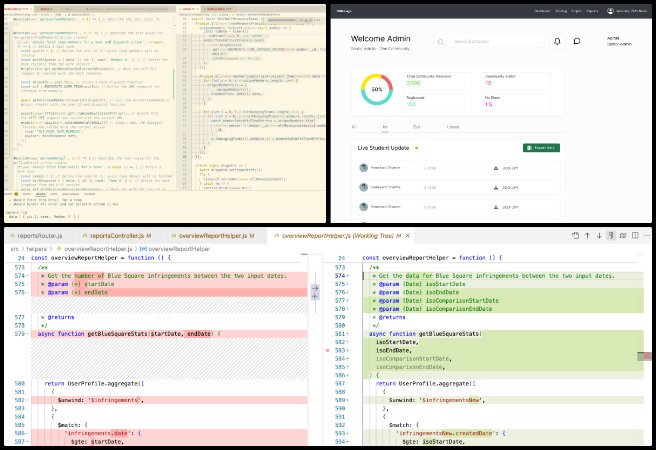The image size is (656, 450).
Task: Open the Dashboard link in the dark navbar
Action: (x=542, y=11)
